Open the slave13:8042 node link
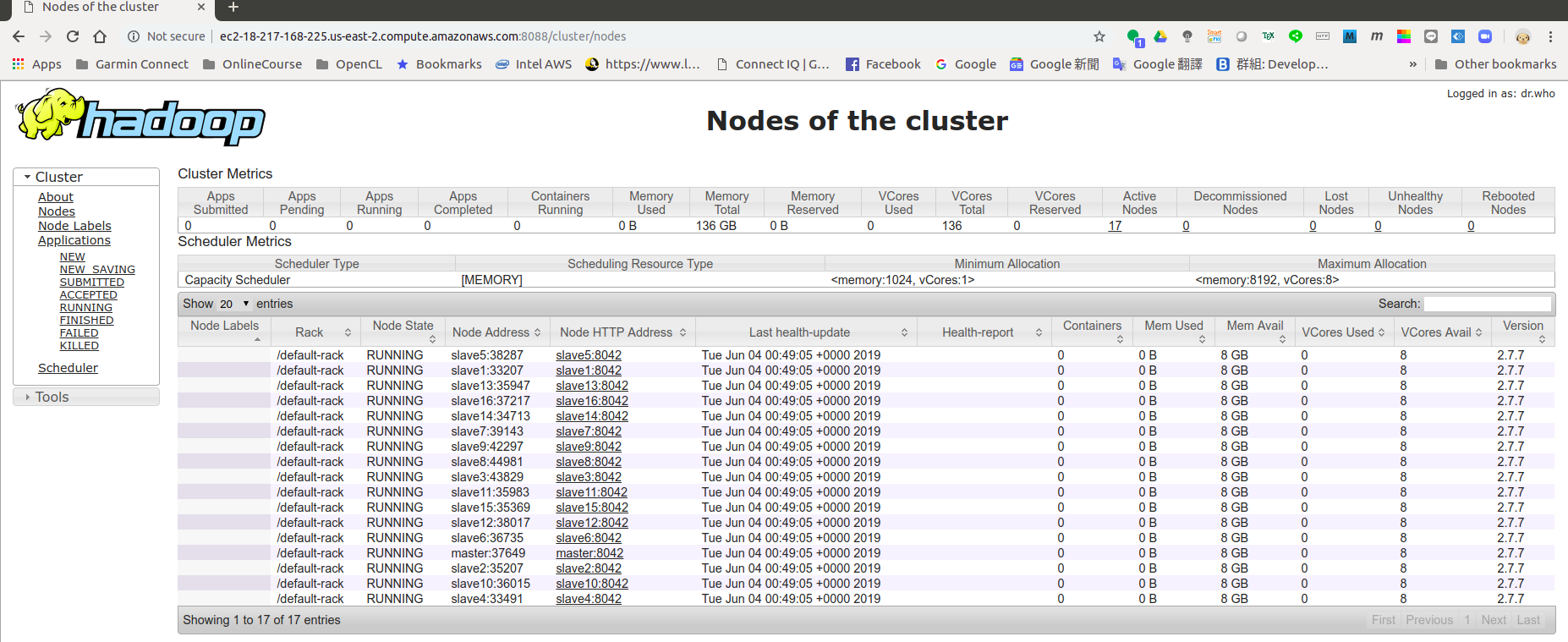Screen dimensions: 1568x642 (x=592, y=386)
